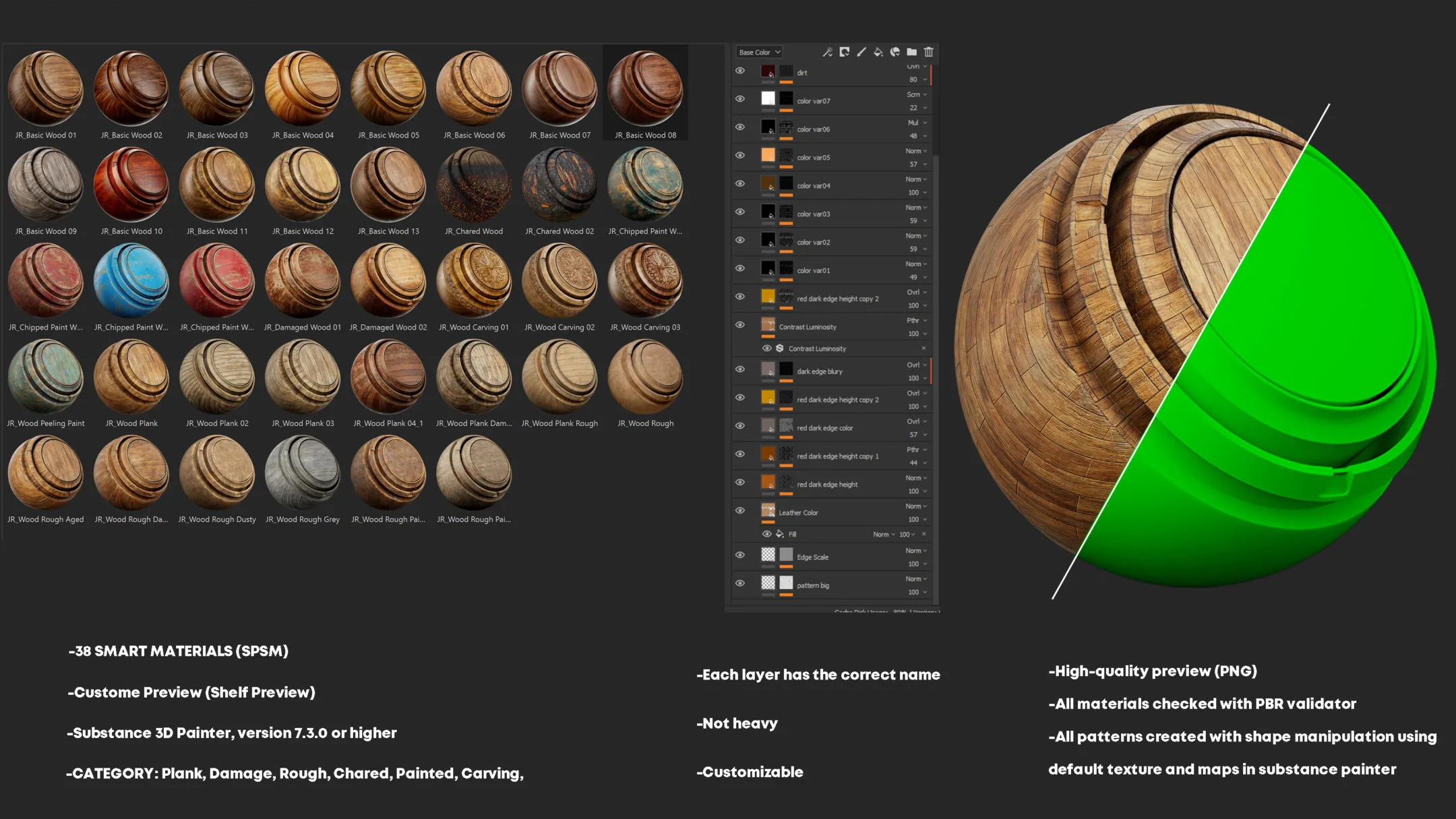Viewport: 1456px width, 819px height.
Task: Click the delete/trash layer icon
Action: (928, 51)
